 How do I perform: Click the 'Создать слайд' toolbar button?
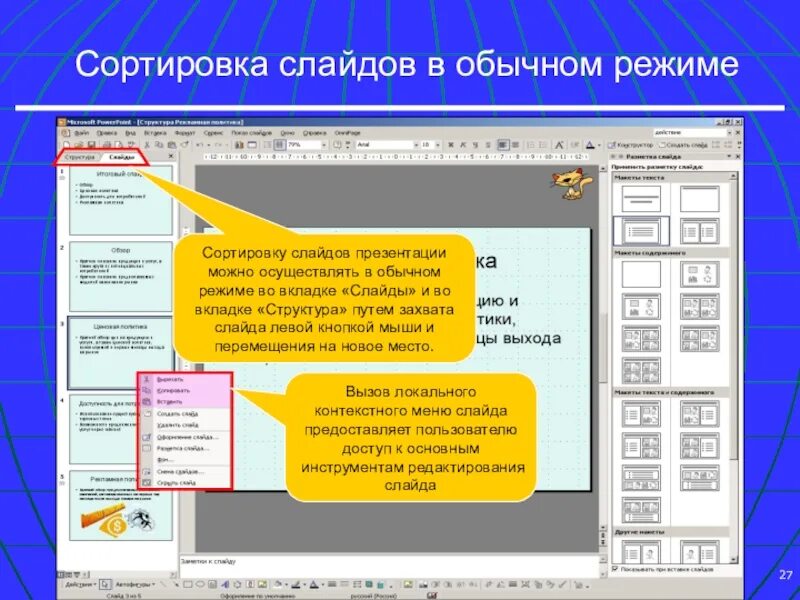tap(683, 145)
